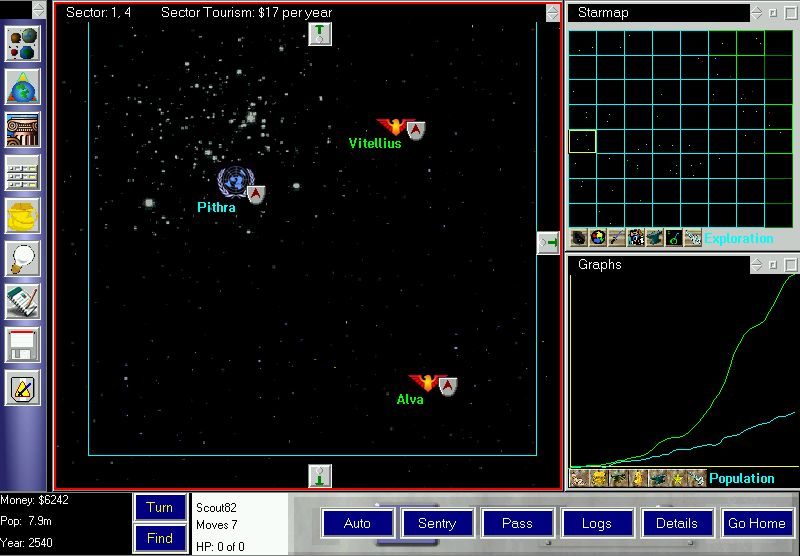The image size is (800, 556).
Task: Open the light bulb research icon
Action: [x=22, y=259]
